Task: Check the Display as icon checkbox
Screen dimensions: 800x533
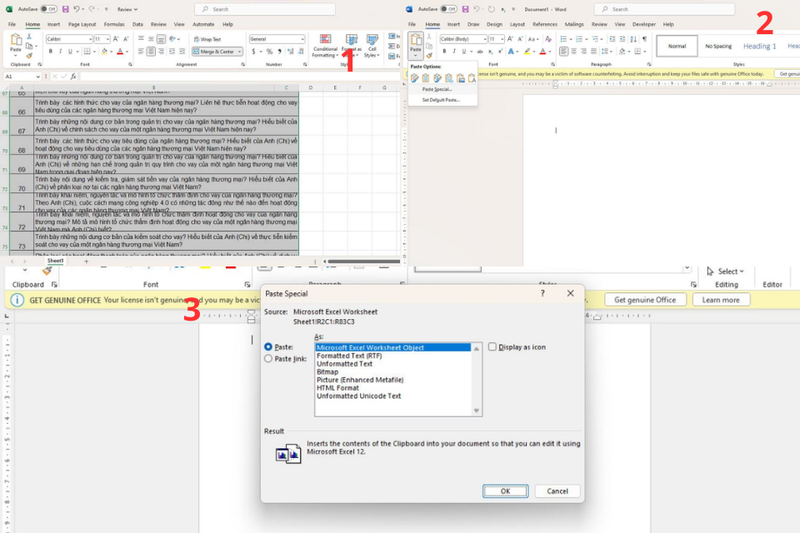Action: pyautogui.click(x=492, y=347)
